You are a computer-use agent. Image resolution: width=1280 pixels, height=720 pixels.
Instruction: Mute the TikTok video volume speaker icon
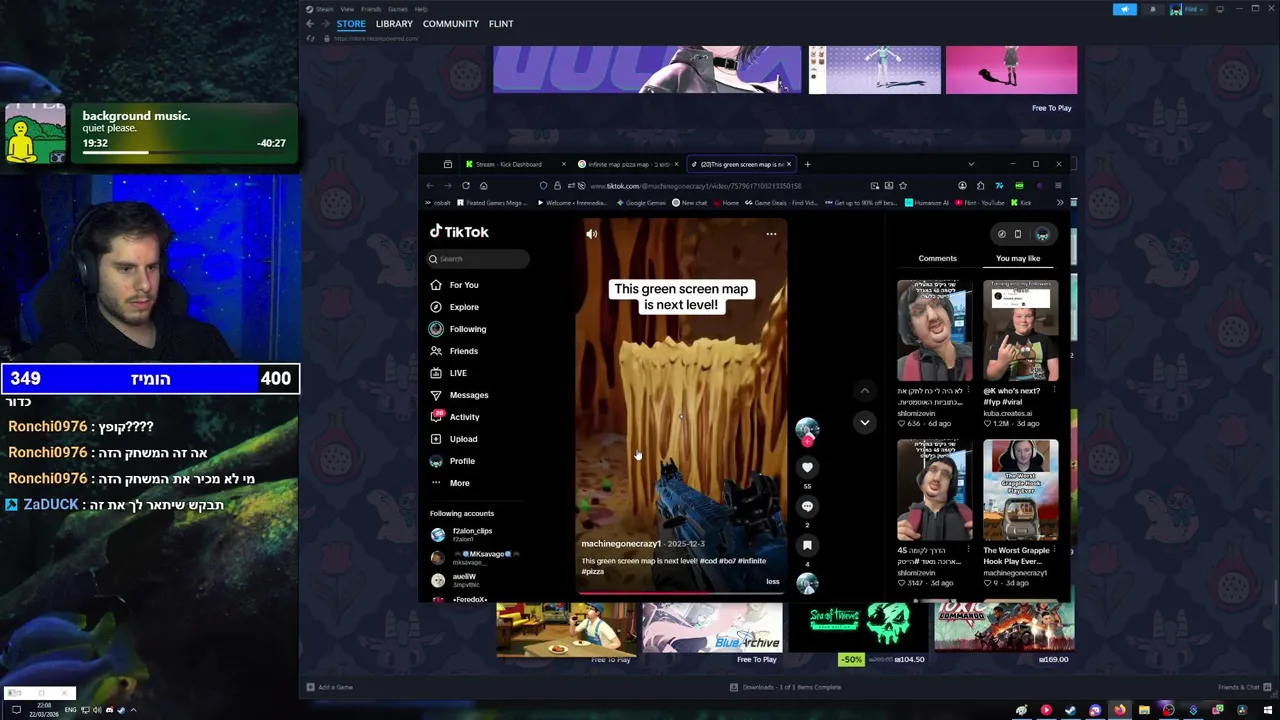coord(591,234)
